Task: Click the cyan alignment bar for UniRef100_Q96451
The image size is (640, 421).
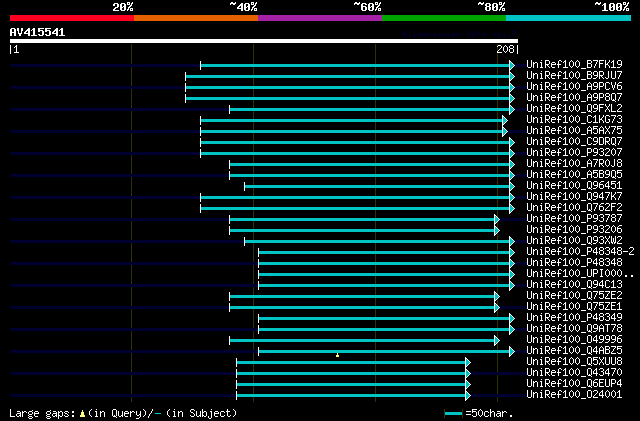Action: 377,187
